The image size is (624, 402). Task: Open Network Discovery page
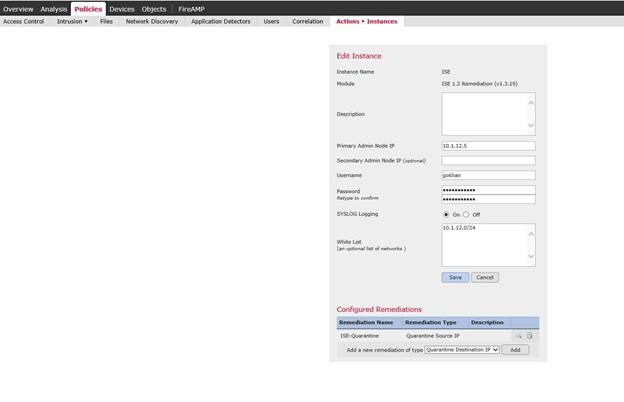152,21
